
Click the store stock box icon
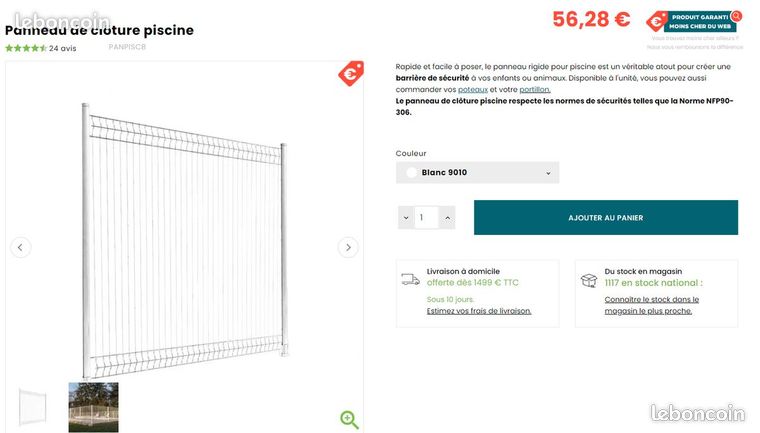[588, 280]
